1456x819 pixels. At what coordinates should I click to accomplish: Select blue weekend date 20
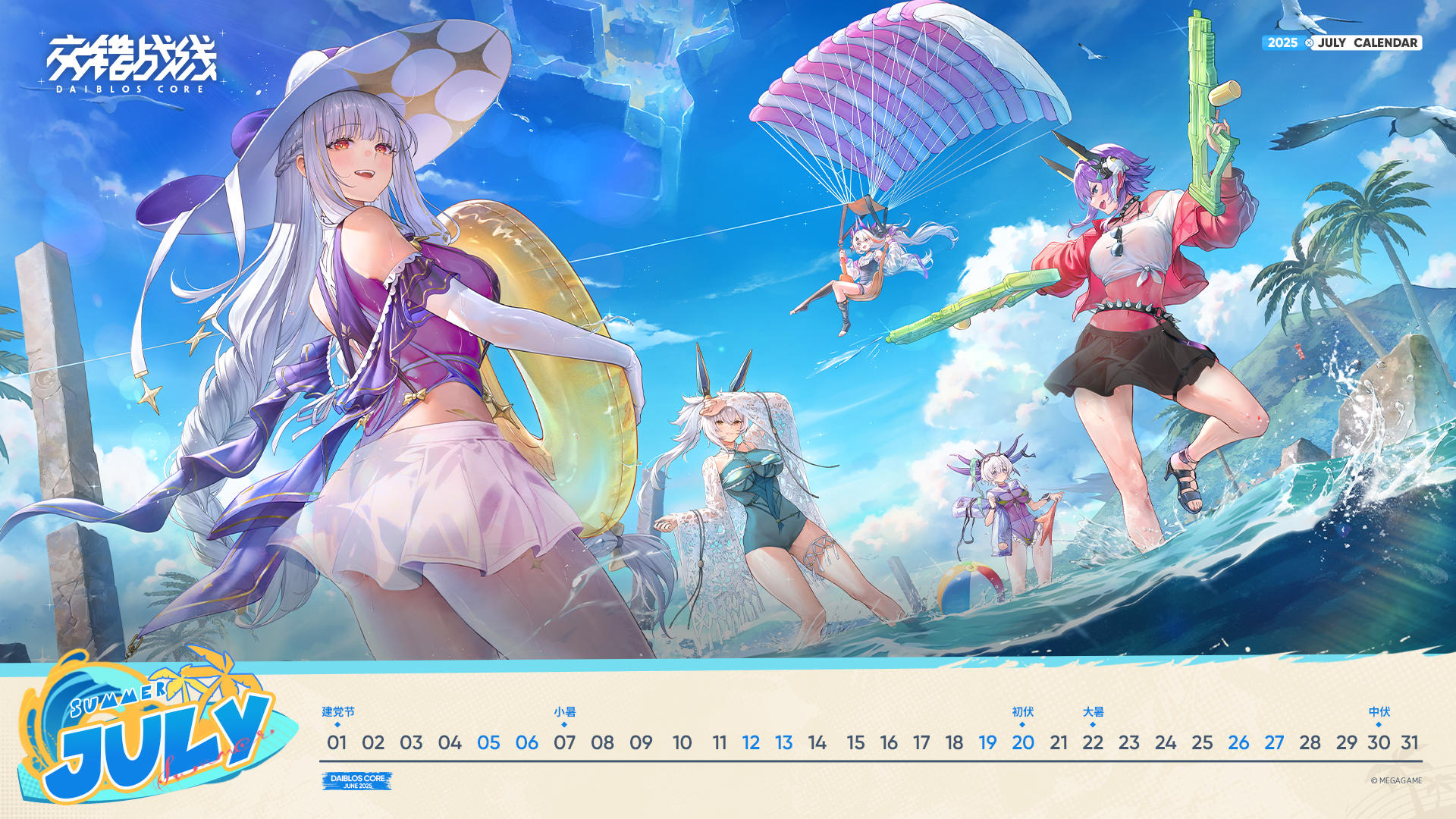tap(1023, 742)
